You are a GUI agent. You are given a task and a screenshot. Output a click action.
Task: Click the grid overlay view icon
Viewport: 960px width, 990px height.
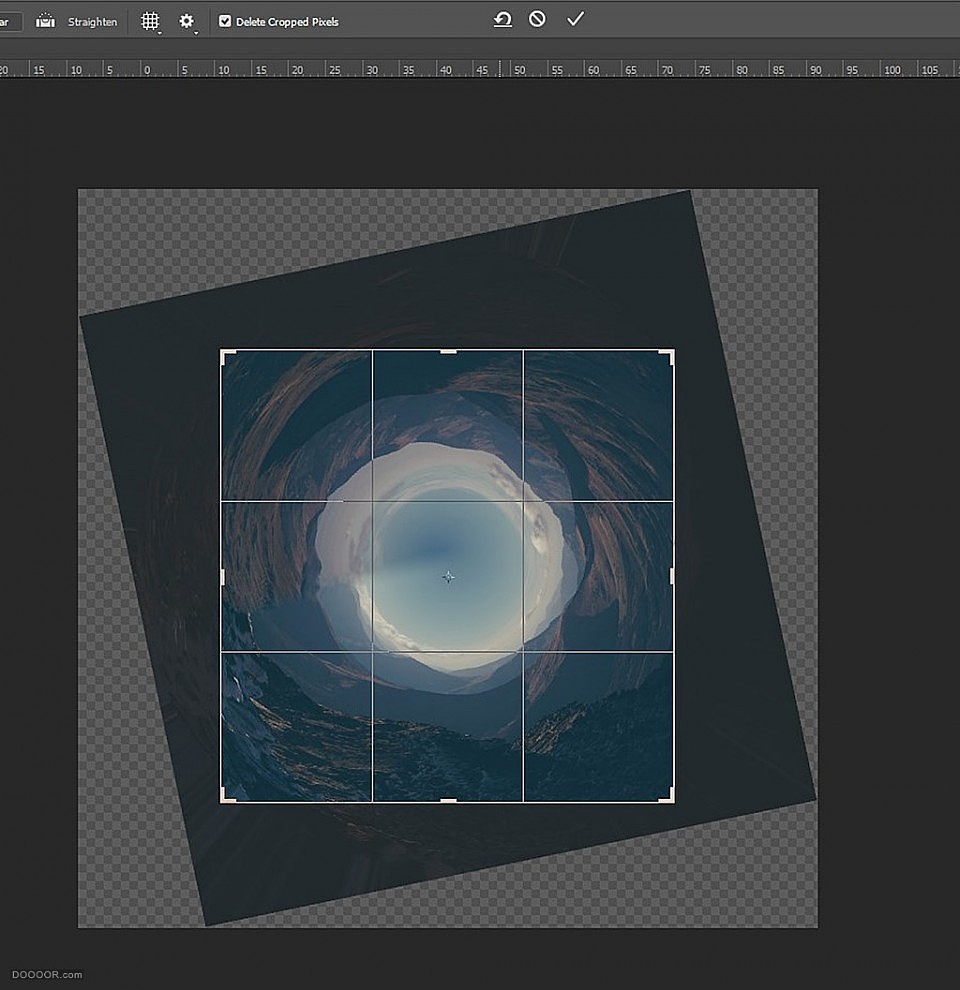pyautogui.click(x=150, y=21)
